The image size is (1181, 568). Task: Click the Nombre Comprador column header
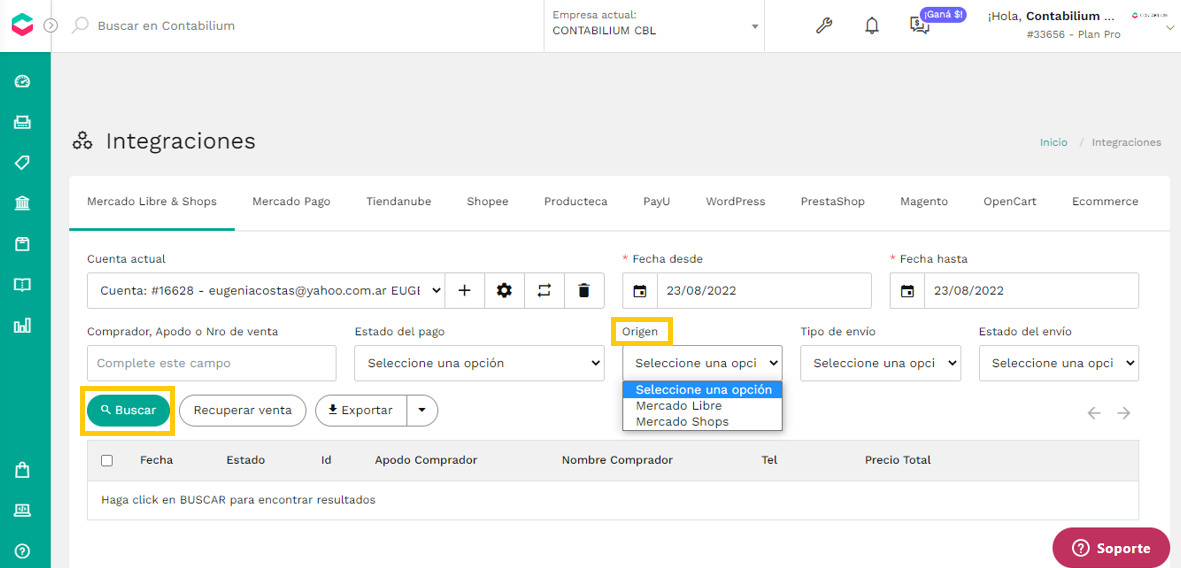(617, 460)
